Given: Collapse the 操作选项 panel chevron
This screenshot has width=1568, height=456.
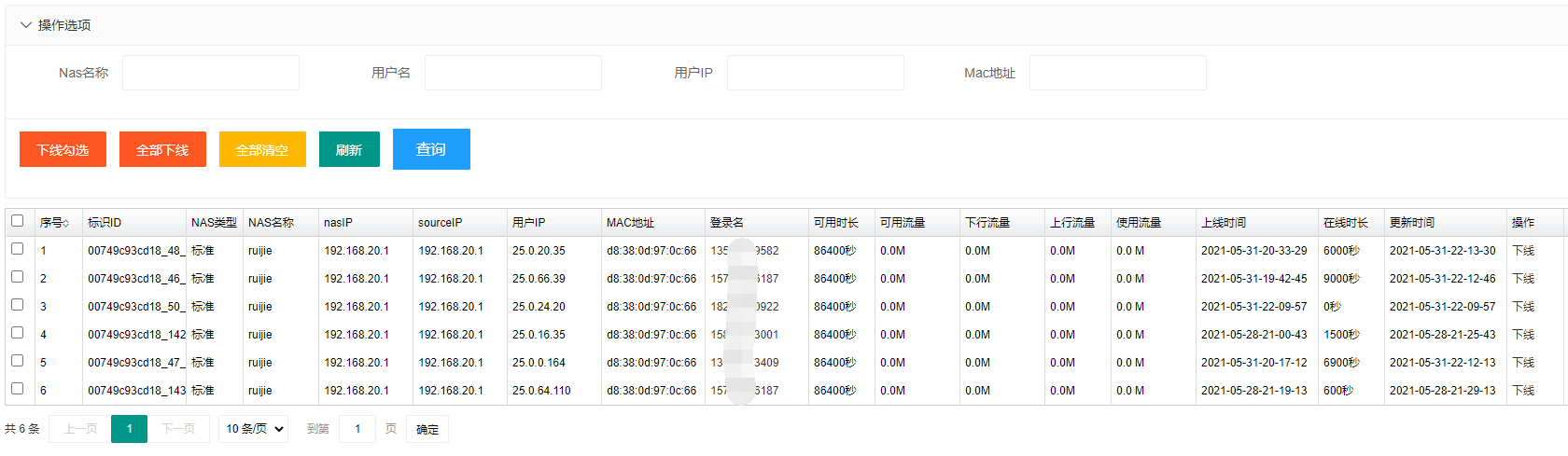Looking at the screenshot, I should [26, 25].
